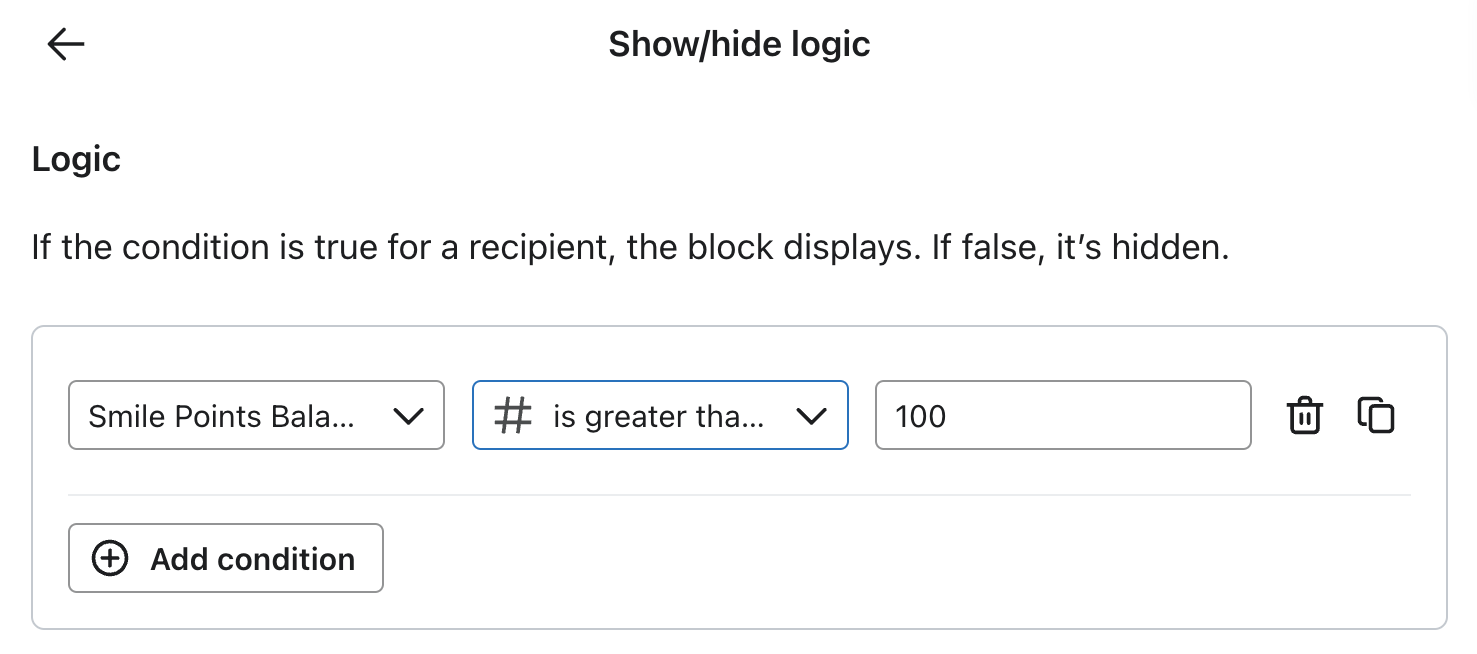Open the Smile Points Balance field dropdown

[255, 415]
